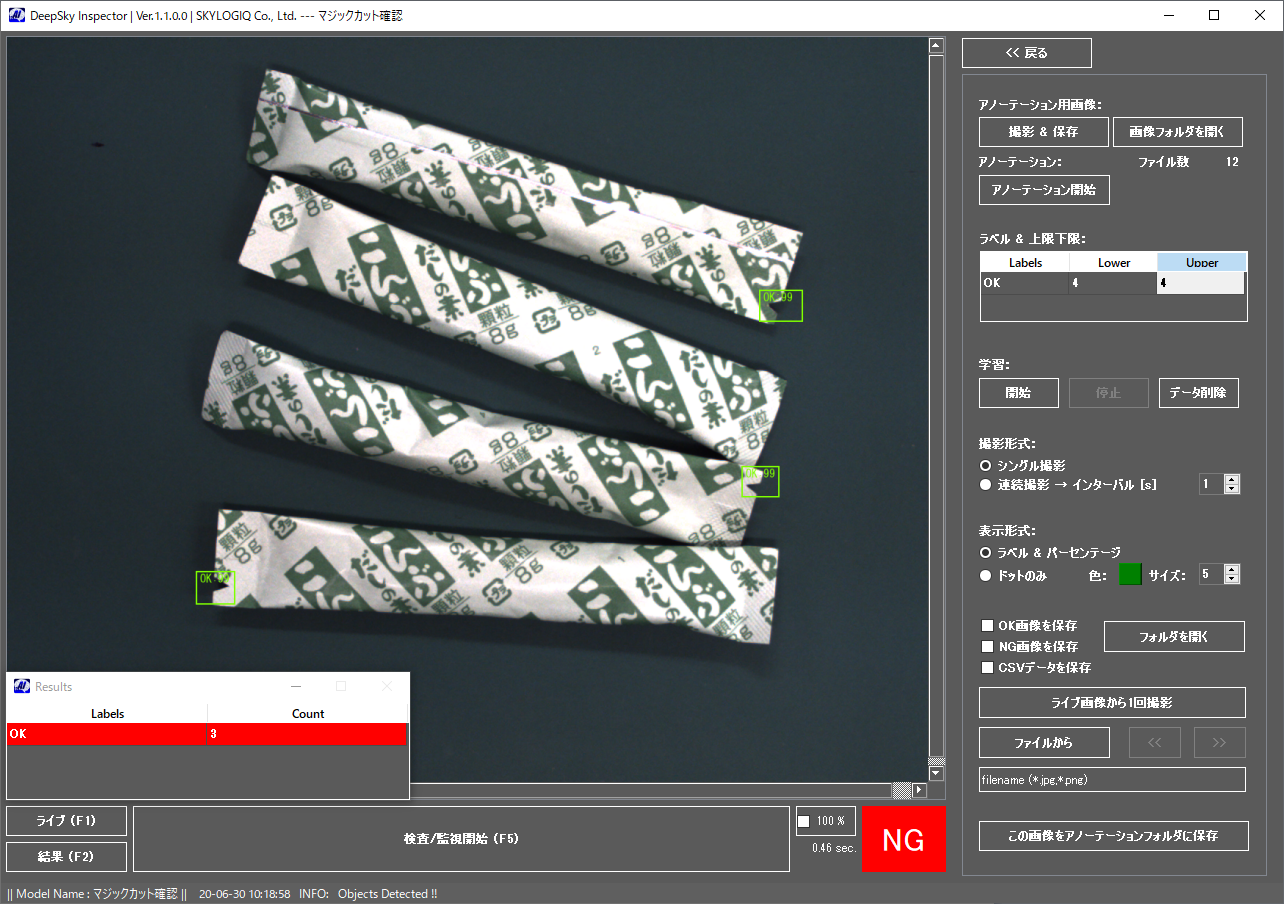Click the Labels column header in settings table
The height and width of the screenshot is (904, 1284).
(x=1025, y=263)
